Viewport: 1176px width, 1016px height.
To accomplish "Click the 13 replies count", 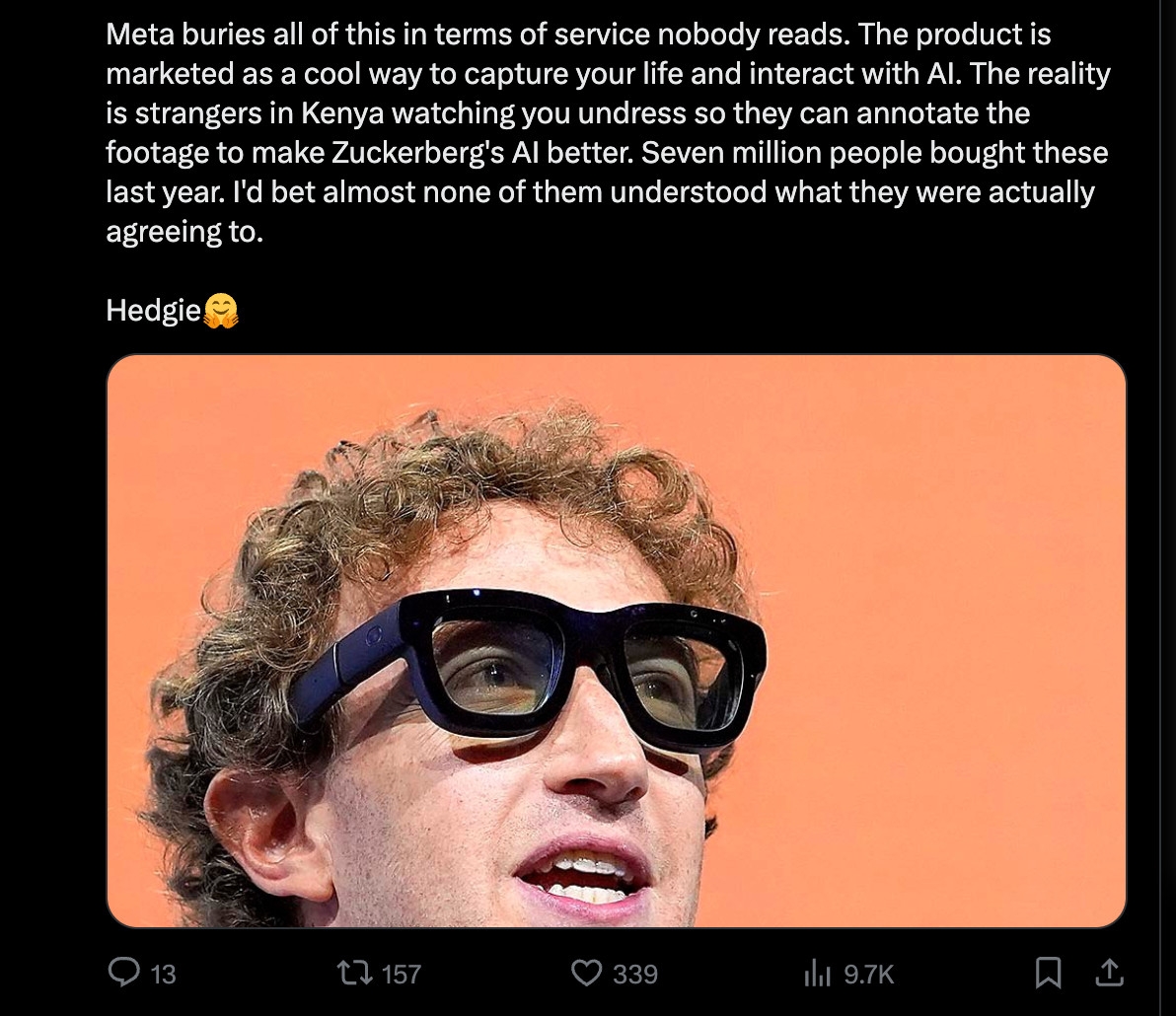I will tap(164, 974).
